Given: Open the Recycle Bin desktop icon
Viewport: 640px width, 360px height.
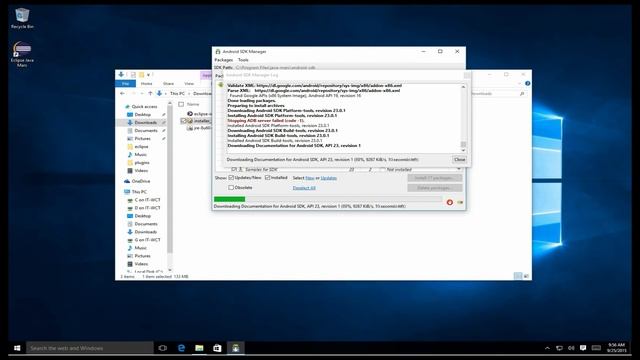Looking at the screenshot, I should coord(22,18).
